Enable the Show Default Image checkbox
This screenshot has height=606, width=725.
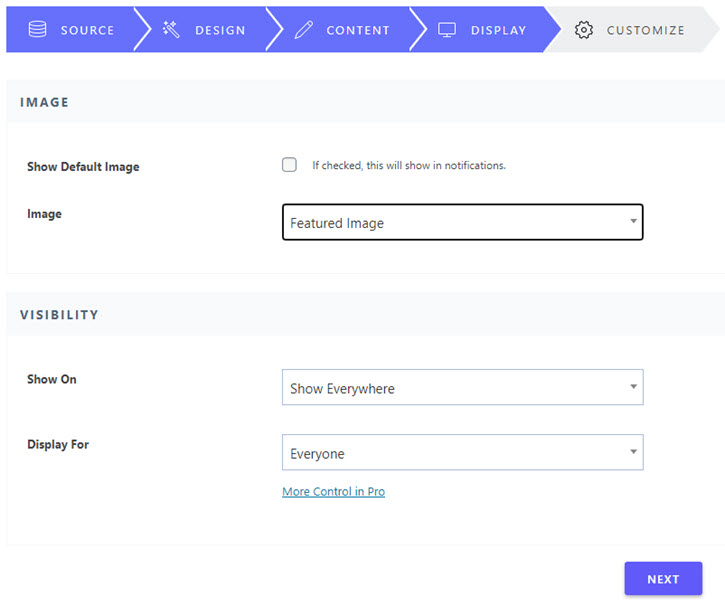(289, 165)
